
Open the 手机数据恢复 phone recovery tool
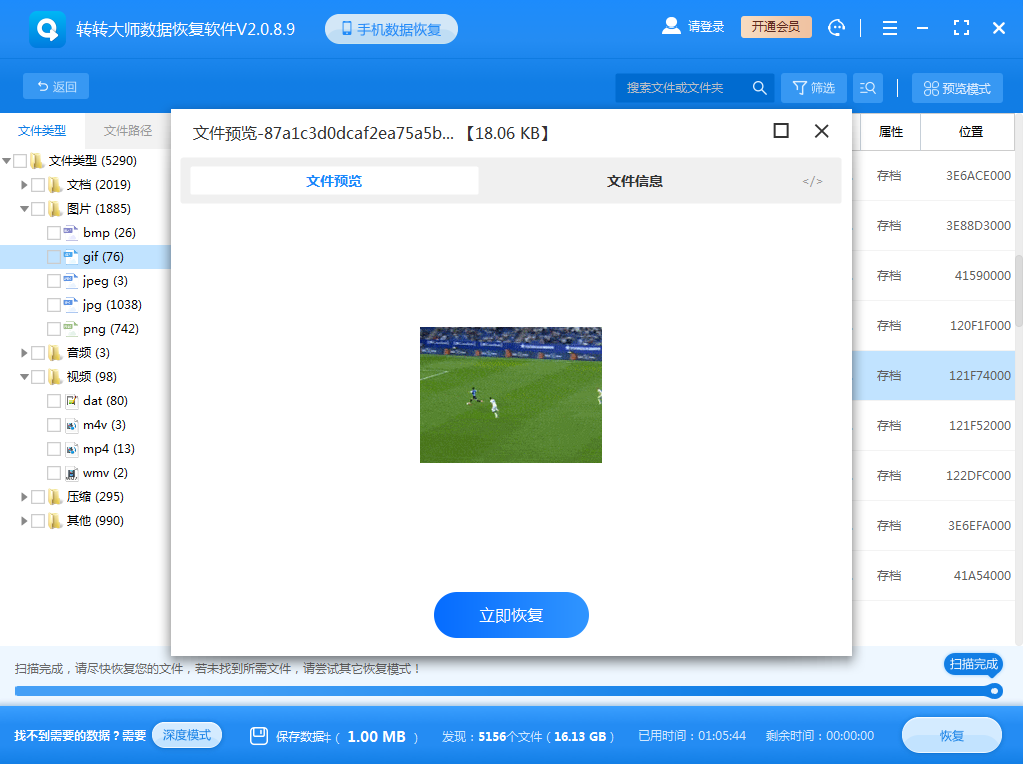(391, 28)
